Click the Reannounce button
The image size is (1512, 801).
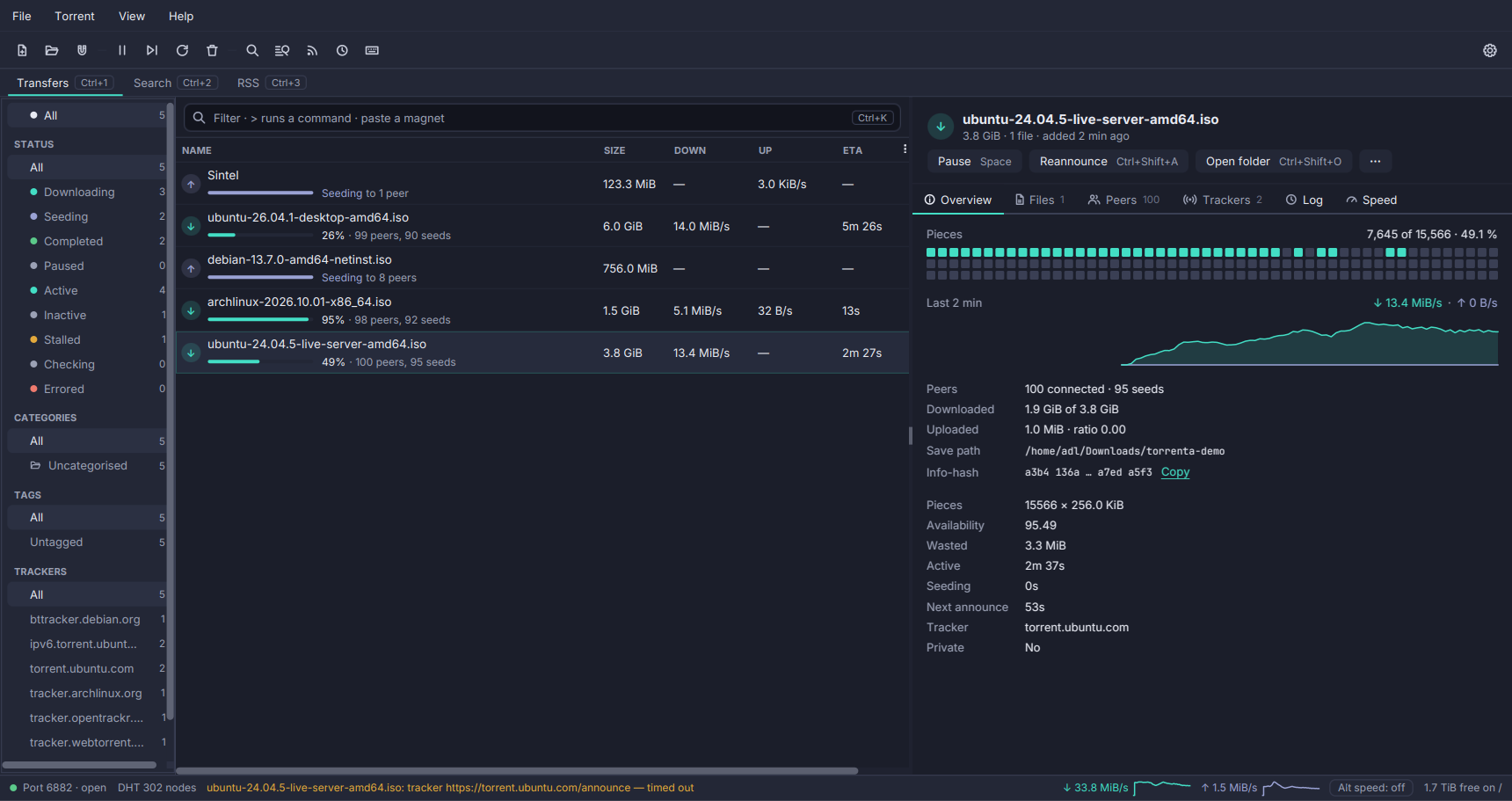[1109, 161]
